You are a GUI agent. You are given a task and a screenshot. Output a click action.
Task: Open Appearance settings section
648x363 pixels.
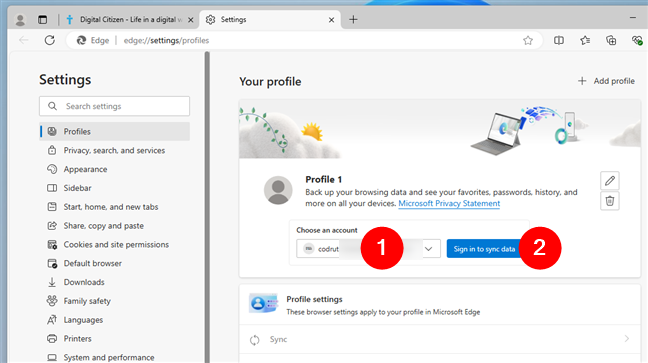(114, 169)
